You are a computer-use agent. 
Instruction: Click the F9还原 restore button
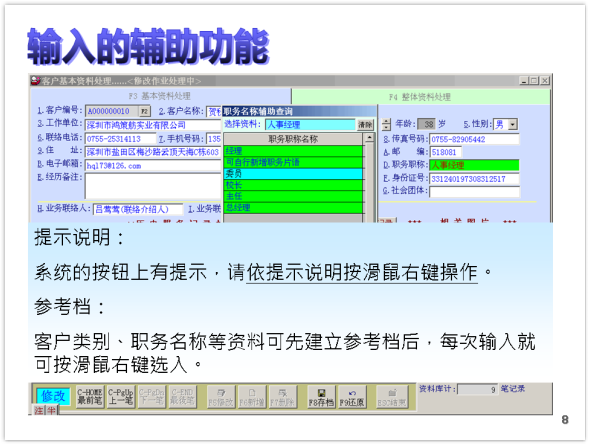tap(352, 397)
